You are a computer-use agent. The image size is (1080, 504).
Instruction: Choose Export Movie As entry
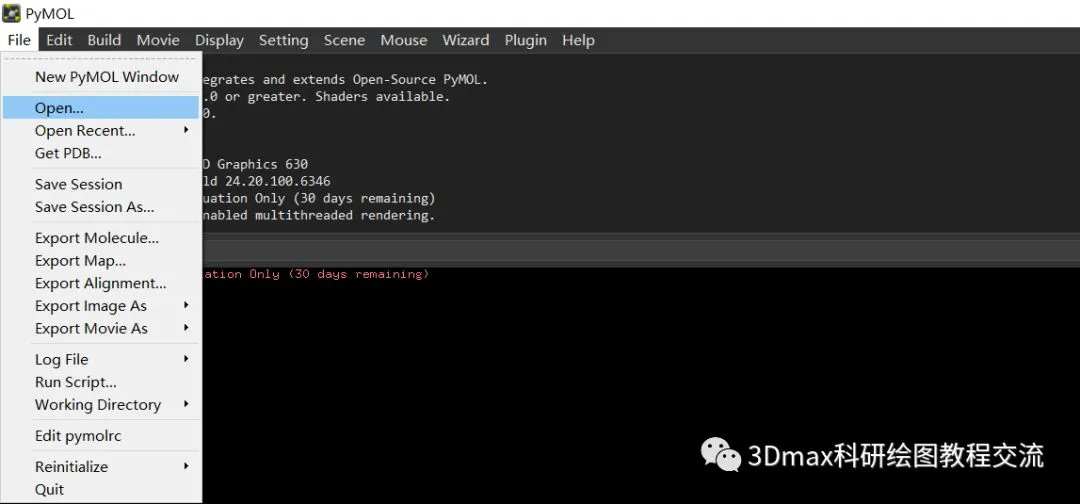point(101,328)
